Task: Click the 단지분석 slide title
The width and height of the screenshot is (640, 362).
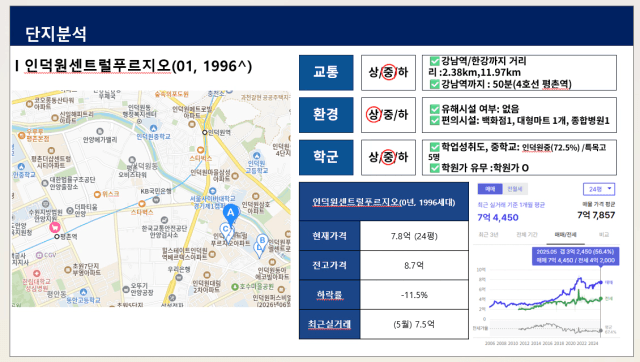Action: click(x=56, y=33)
